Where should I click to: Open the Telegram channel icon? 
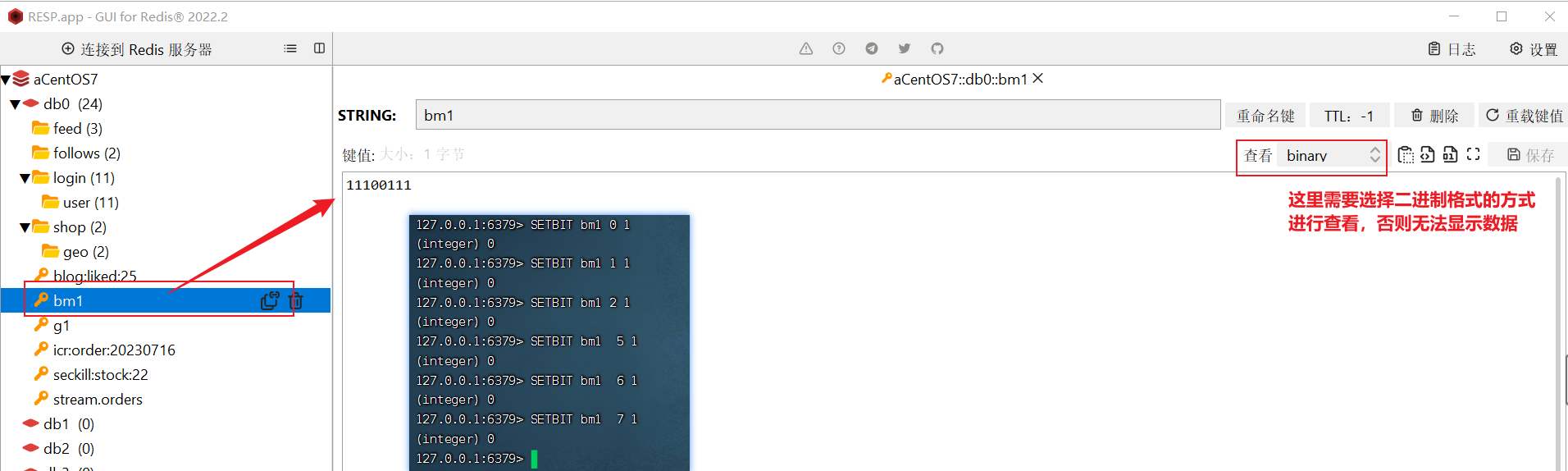coord(872,48)
